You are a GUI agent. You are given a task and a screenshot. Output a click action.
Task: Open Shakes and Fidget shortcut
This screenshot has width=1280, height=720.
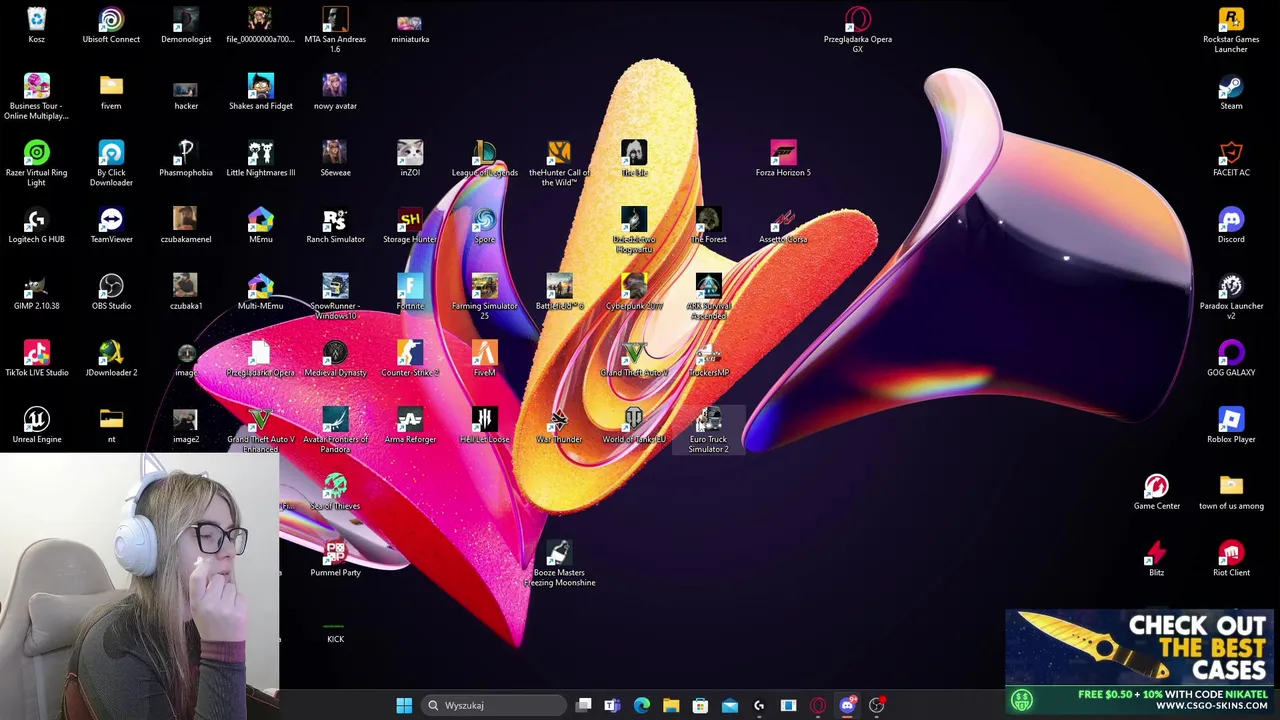tap(260, 93)
